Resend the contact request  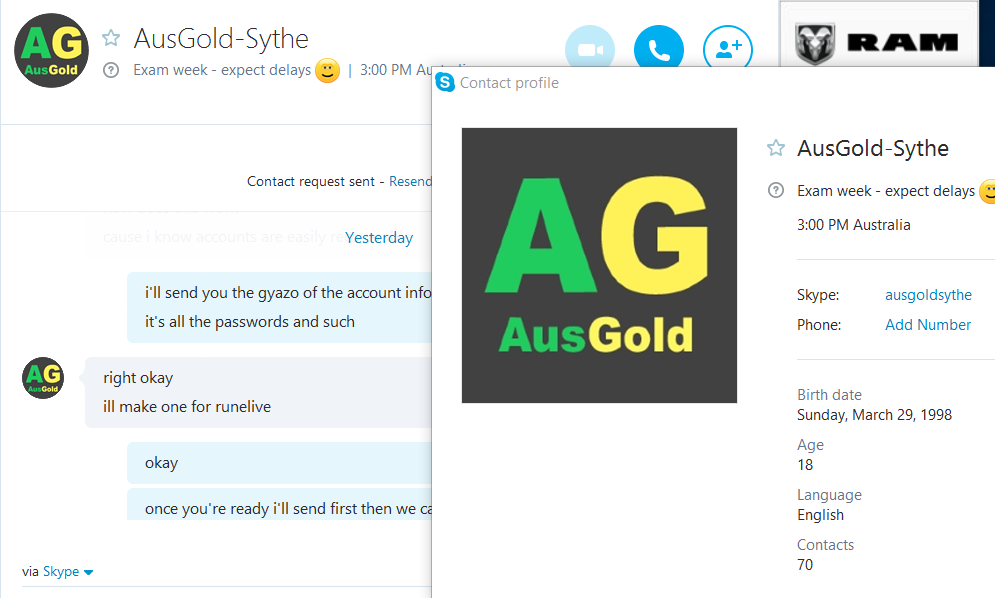pos(410,182)
